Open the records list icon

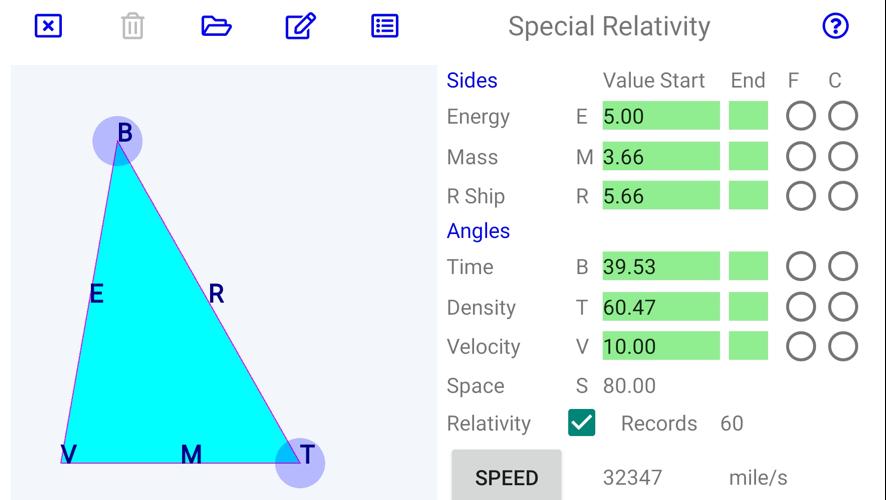pyautogui.click(x=385, y=26)
